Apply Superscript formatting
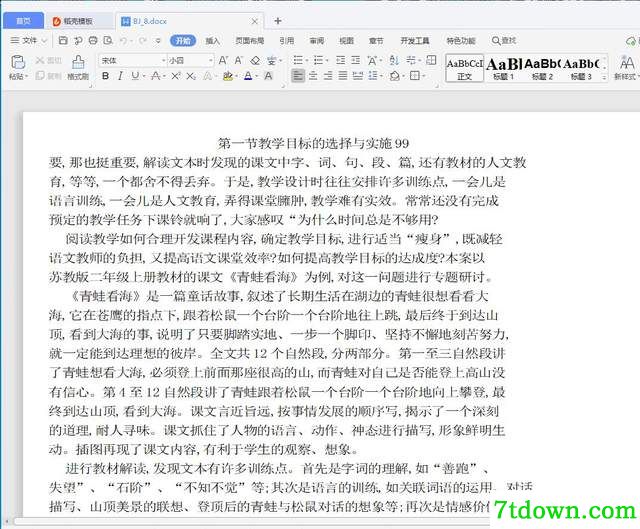The width and height of the screenshot is (640, 529). [176, 76]
